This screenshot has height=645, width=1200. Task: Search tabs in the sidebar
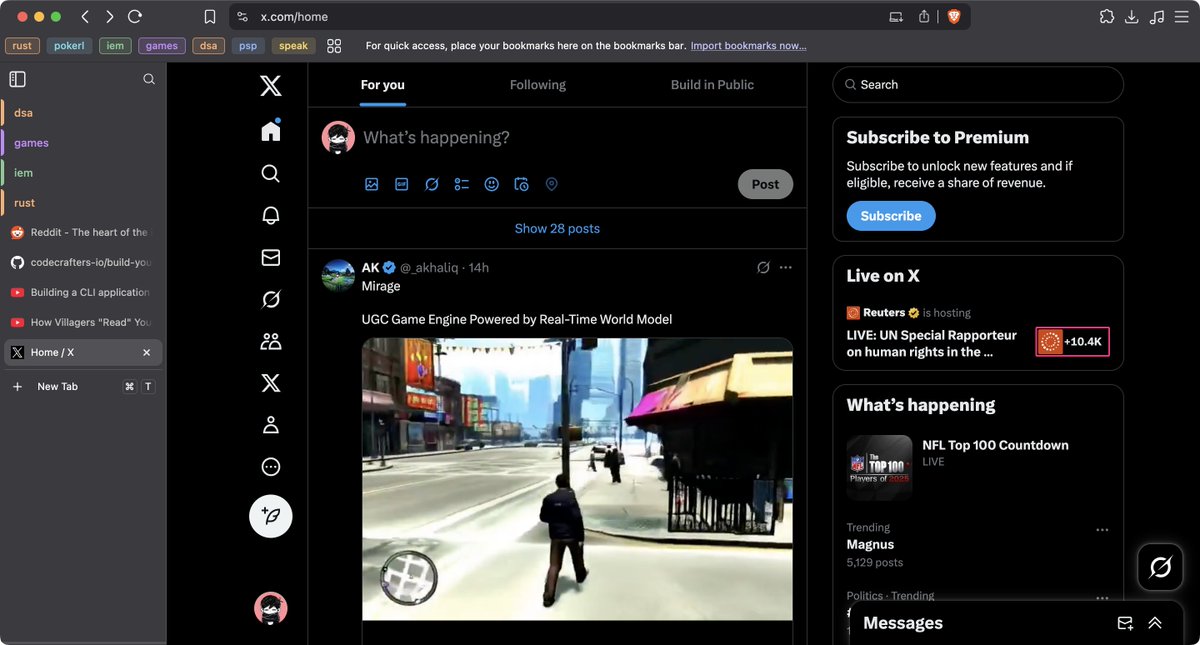tap(149, 79)
